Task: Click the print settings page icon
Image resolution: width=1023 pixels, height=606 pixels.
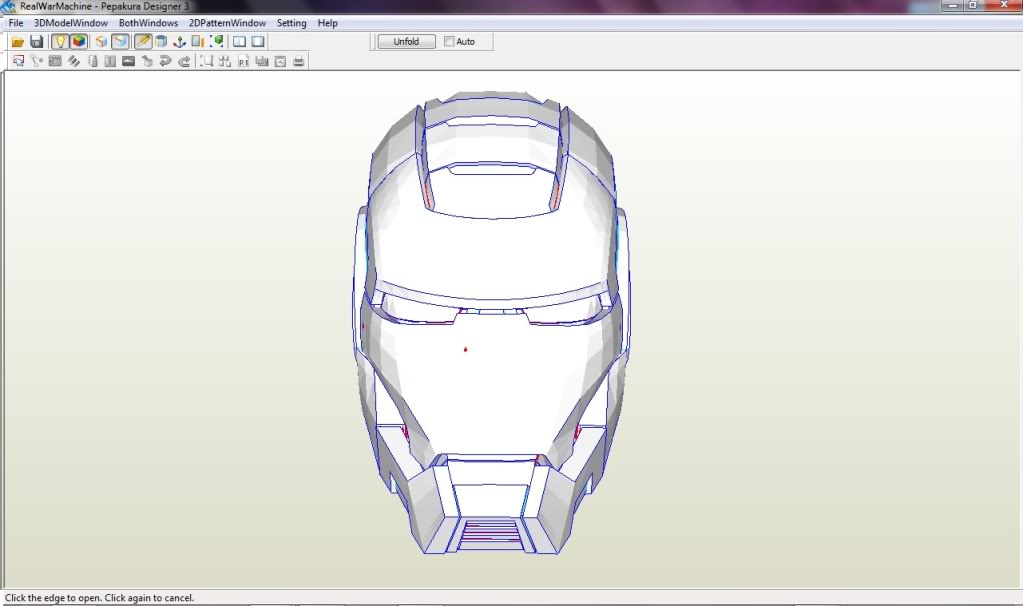Action: pos(280,61)
